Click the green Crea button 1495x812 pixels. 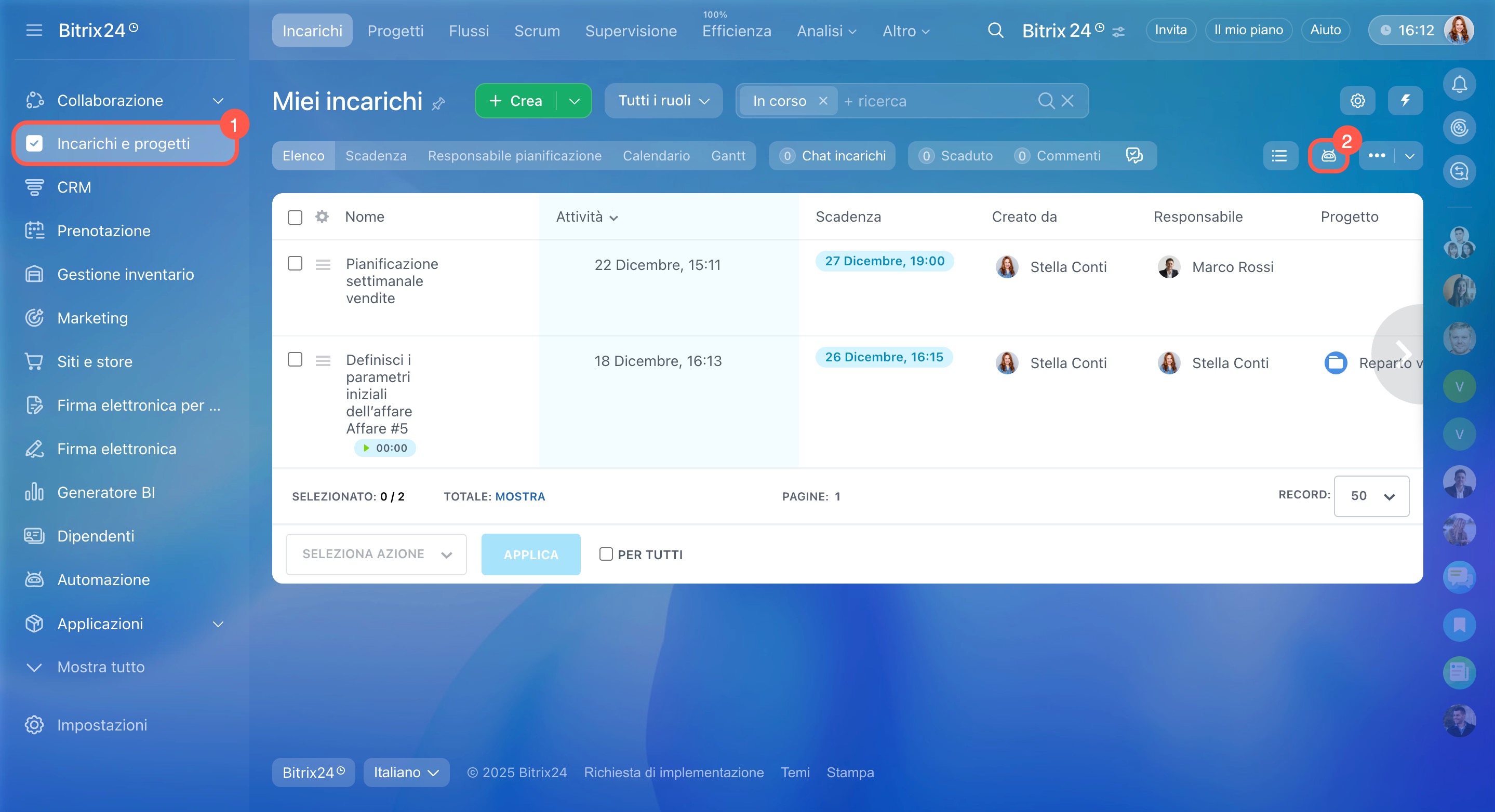(516, 101)
